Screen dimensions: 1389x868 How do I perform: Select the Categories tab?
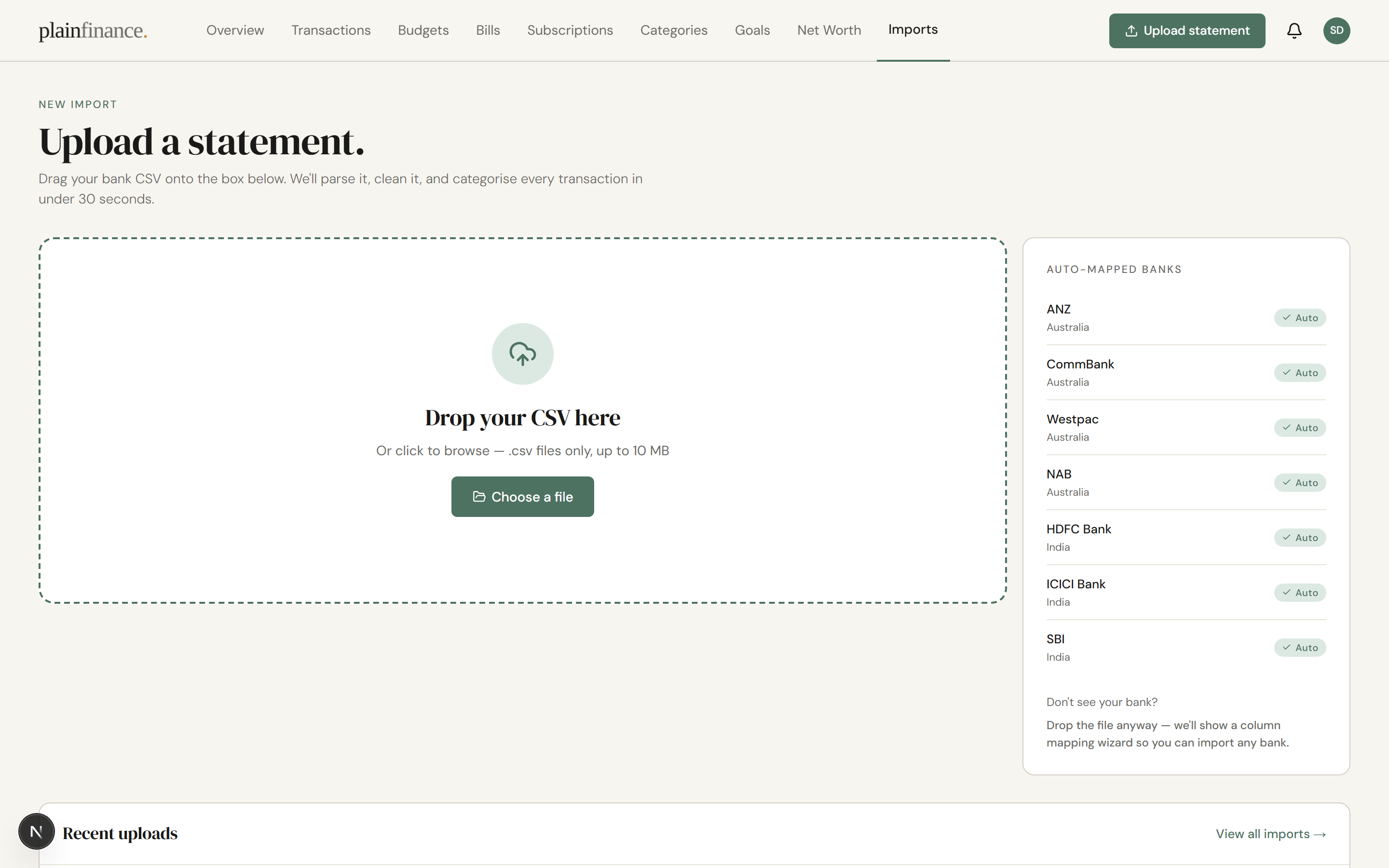point(674,30)
